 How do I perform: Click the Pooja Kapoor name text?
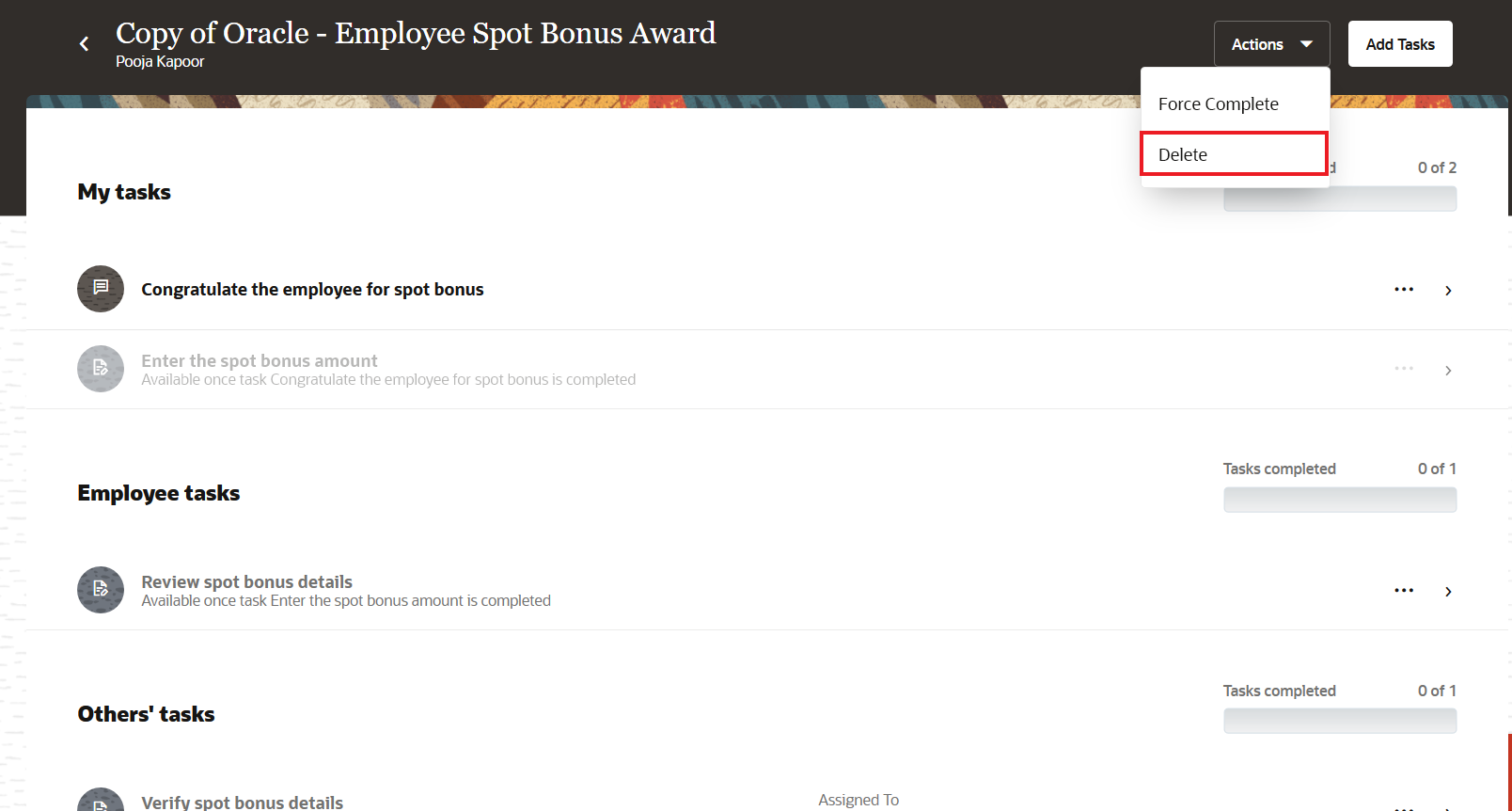tap(160, 61)
